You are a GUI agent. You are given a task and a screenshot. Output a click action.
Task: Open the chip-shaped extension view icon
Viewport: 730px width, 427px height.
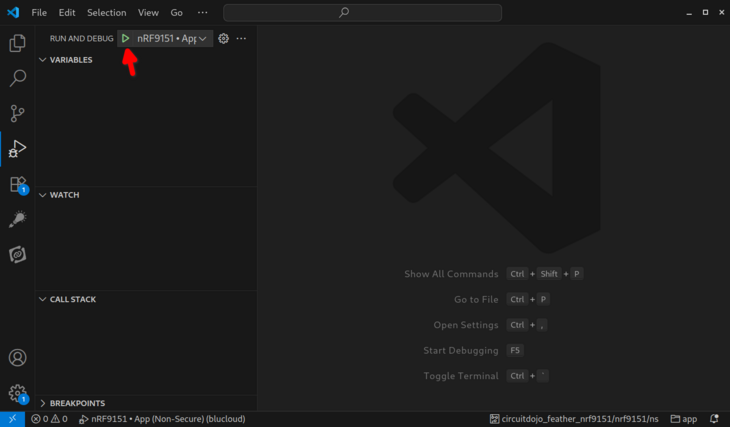pyautogui.click(x=17, y=255)
